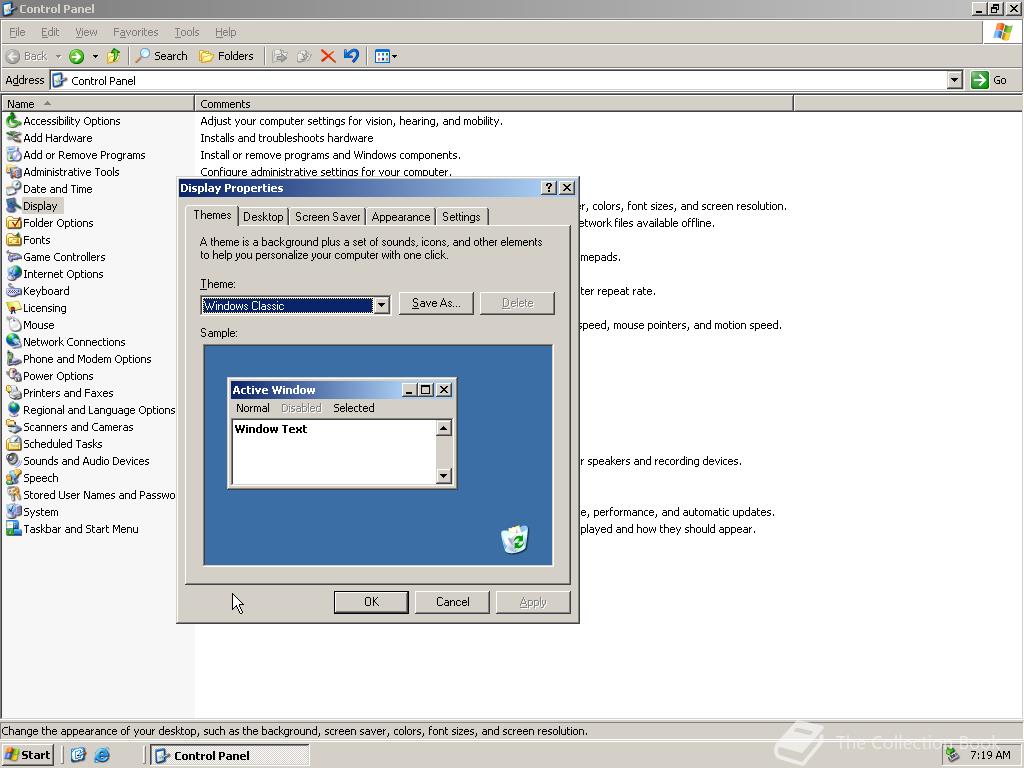Click Cancel in Display Properties
The height and width of the screenshot is (768, 1024).
tap(452, 602)
